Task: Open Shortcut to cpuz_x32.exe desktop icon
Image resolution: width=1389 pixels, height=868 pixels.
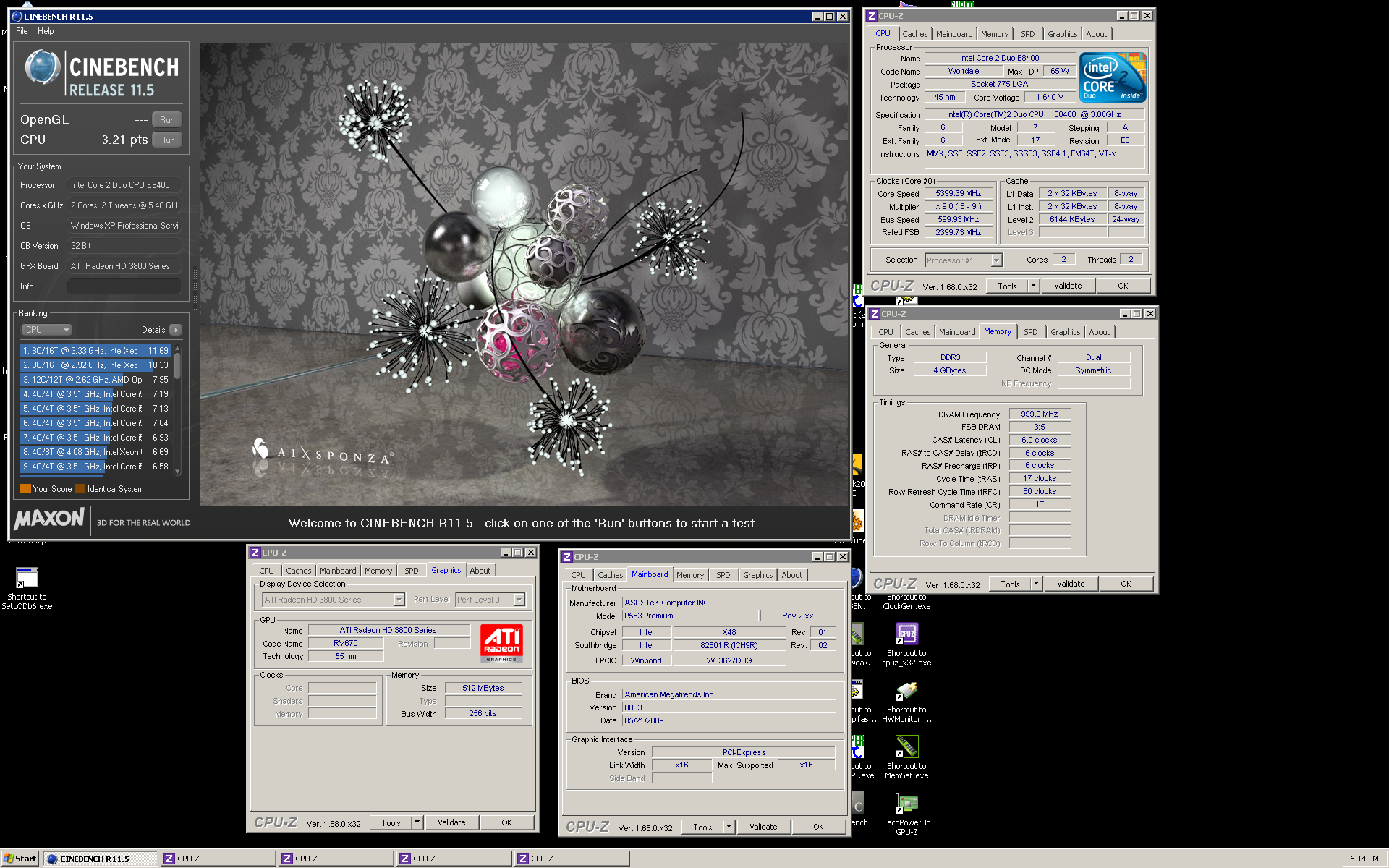Action: coord(906,644)
